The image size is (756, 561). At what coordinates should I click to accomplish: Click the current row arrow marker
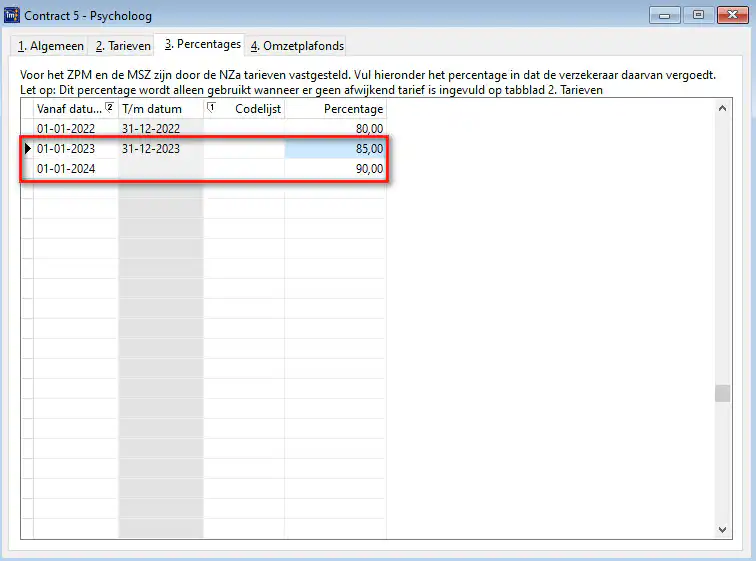point(27,149)
